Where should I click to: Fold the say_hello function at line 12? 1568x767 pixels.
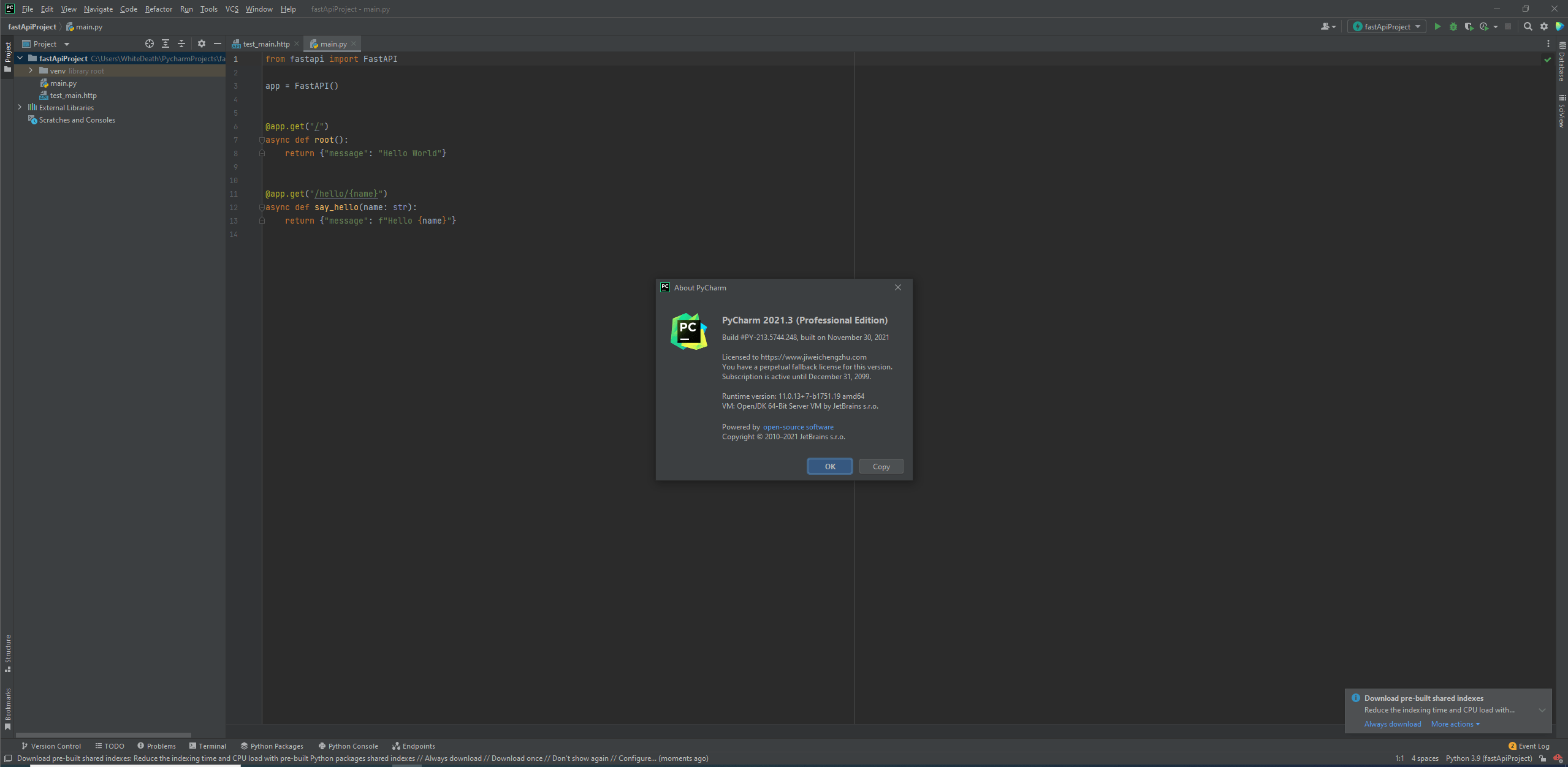coord(262,208)
